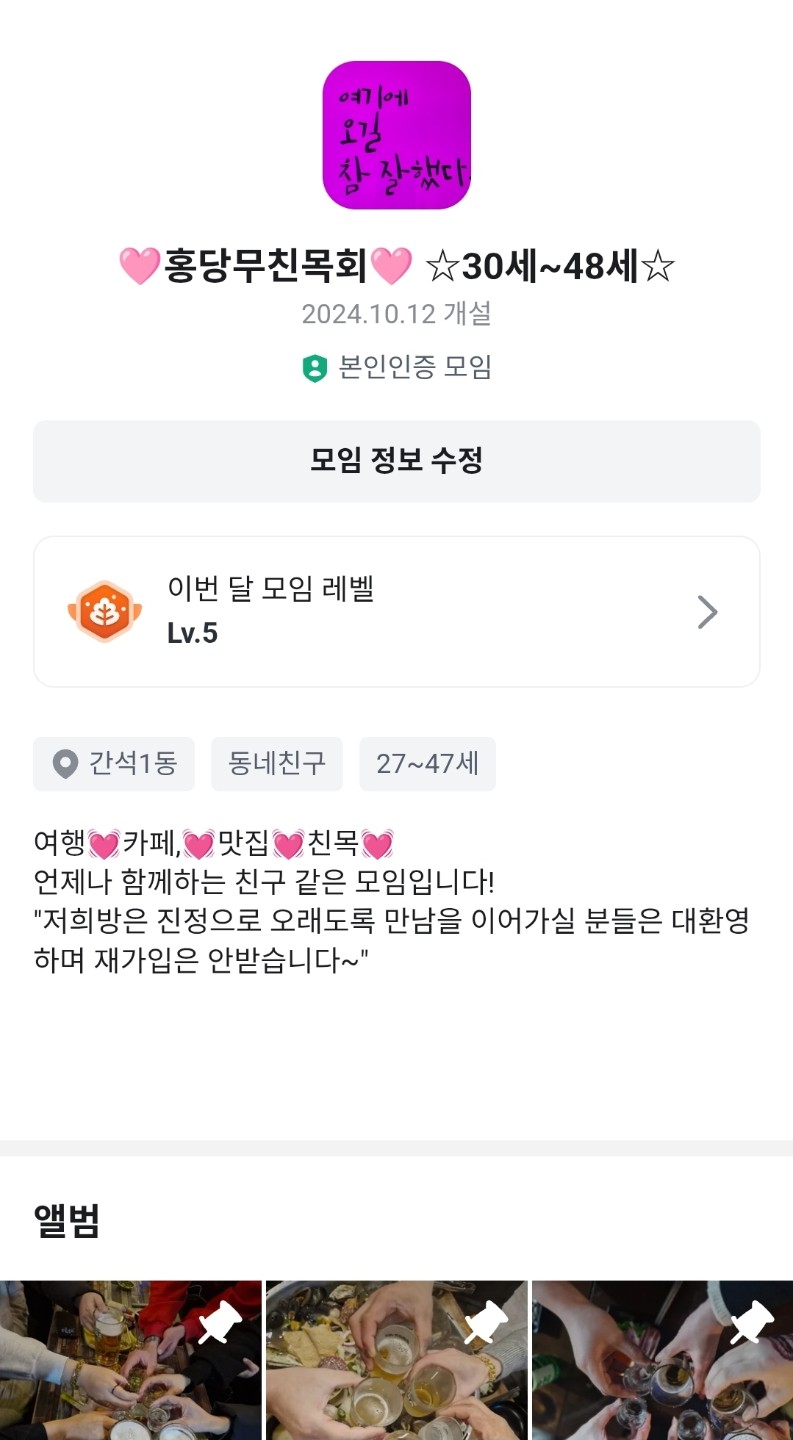The image size is (793, 1440).
Task: Open the 앨범 section heading
Action: [x=67, y=1221]
